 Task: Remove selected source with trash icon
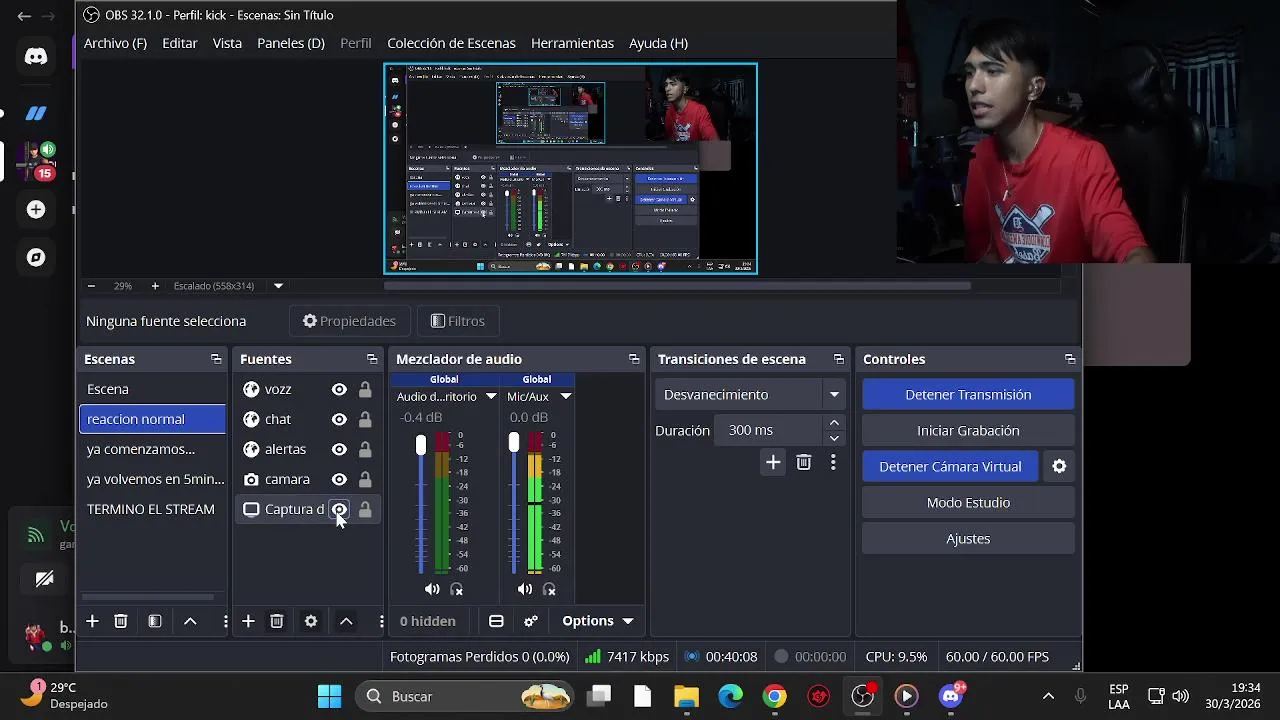pyautogui.click(x=277, y=621)
